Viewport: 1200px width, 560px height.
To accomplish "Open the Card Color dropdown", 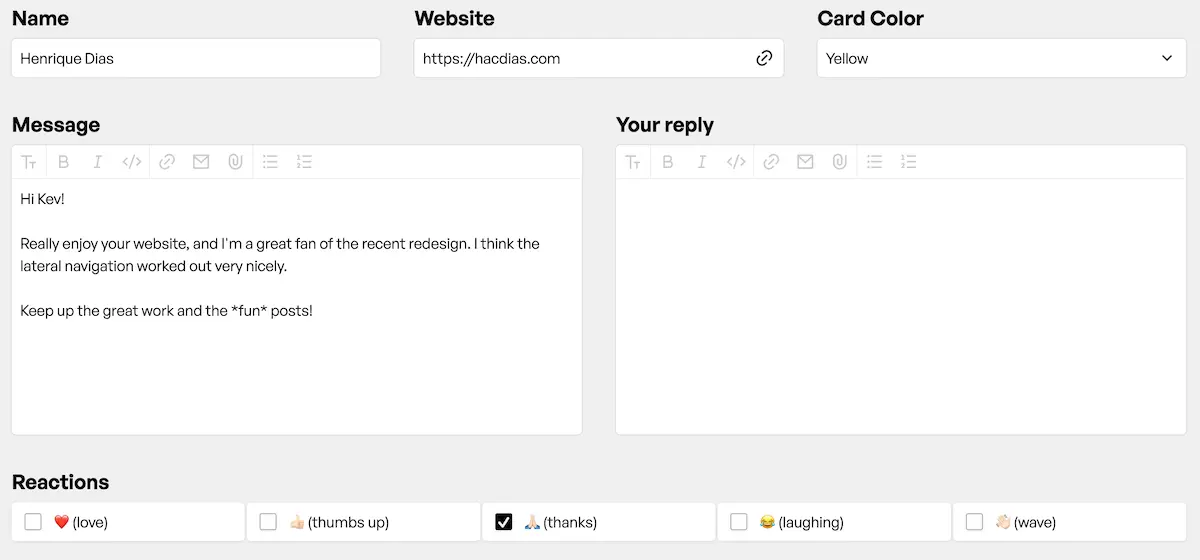I will click(1001, 58).
